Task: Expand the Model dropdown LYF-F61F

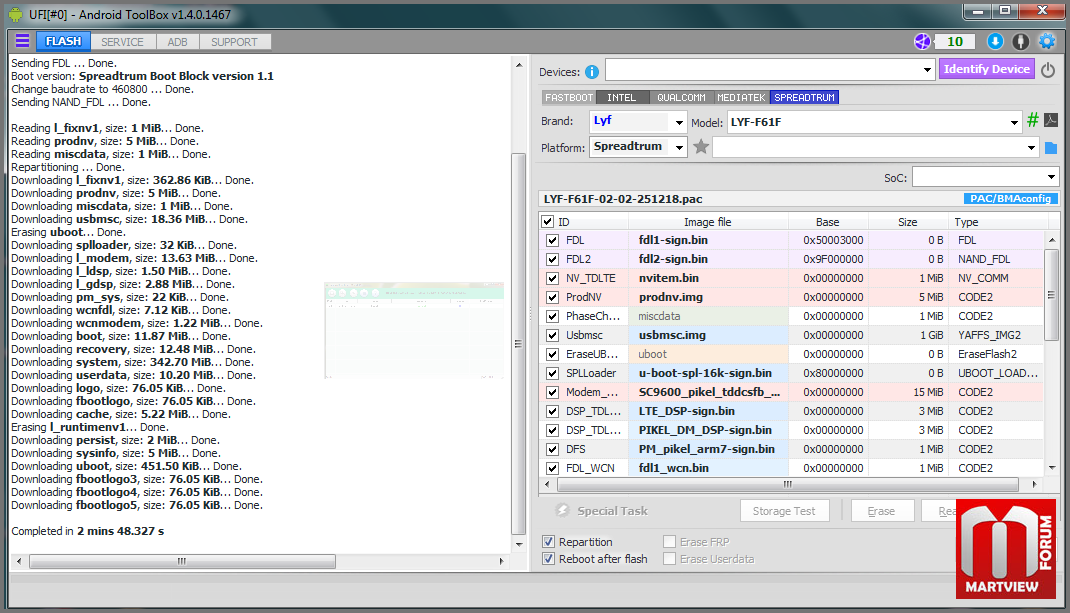Action: pos(1014,122)
